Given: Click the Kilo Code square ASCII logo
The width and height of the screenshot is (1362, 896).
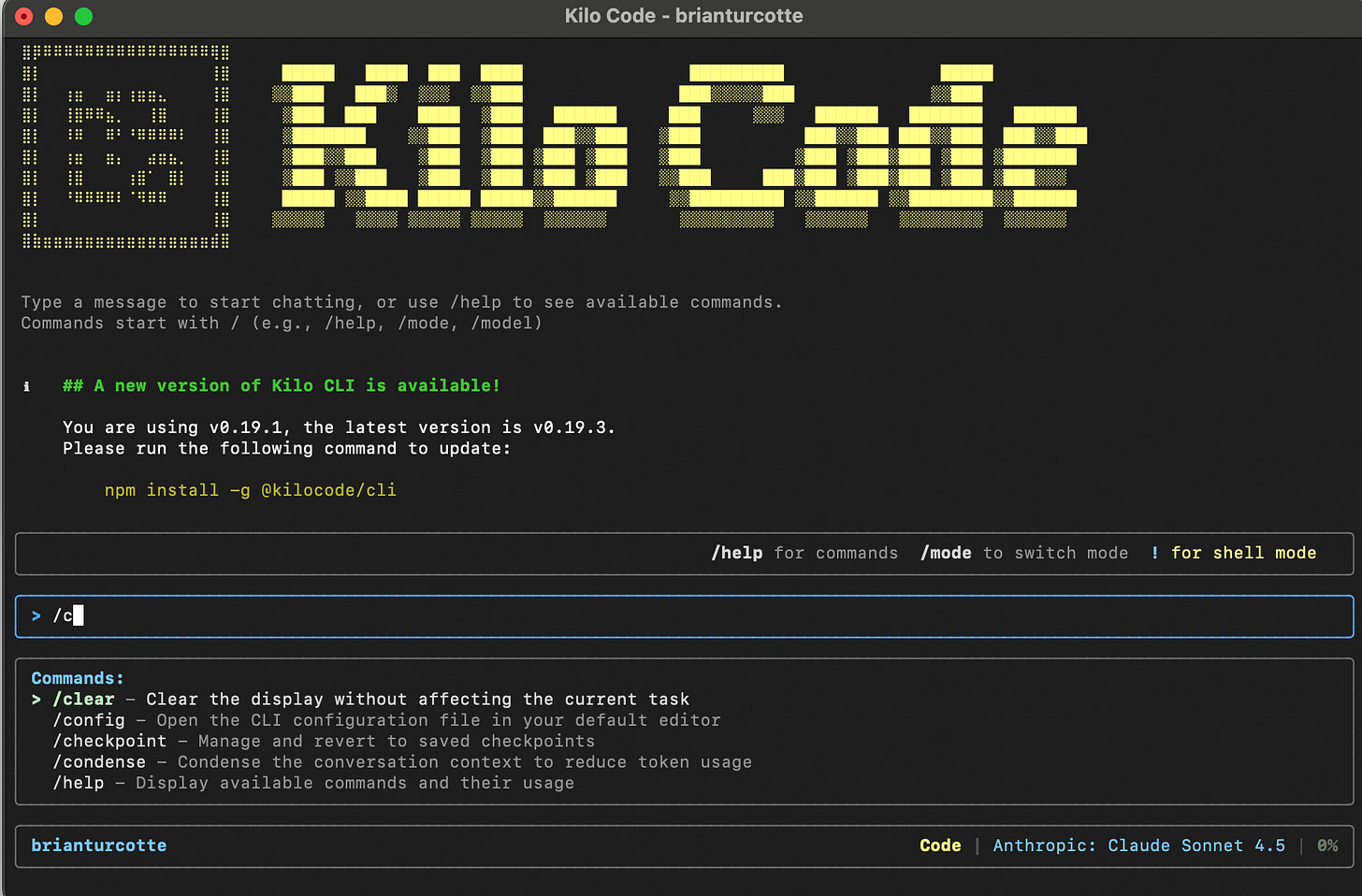Looking at the screenshot, I should (125, 147).
